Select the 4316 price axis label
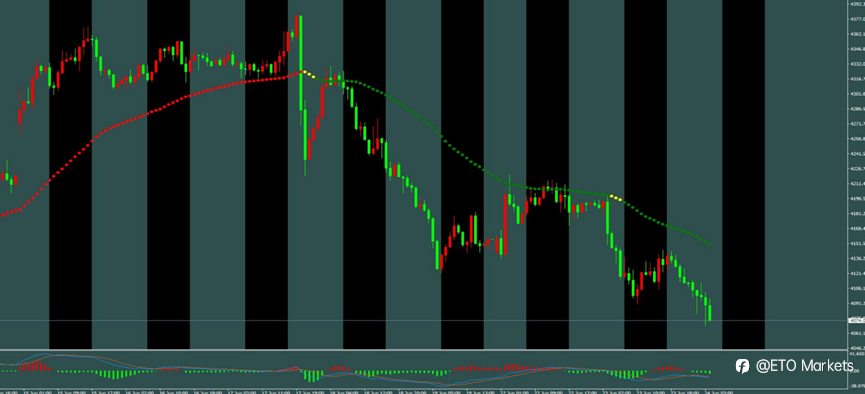Screen dimensions: 865x394 pyautogui.click(x=858, y=79)
